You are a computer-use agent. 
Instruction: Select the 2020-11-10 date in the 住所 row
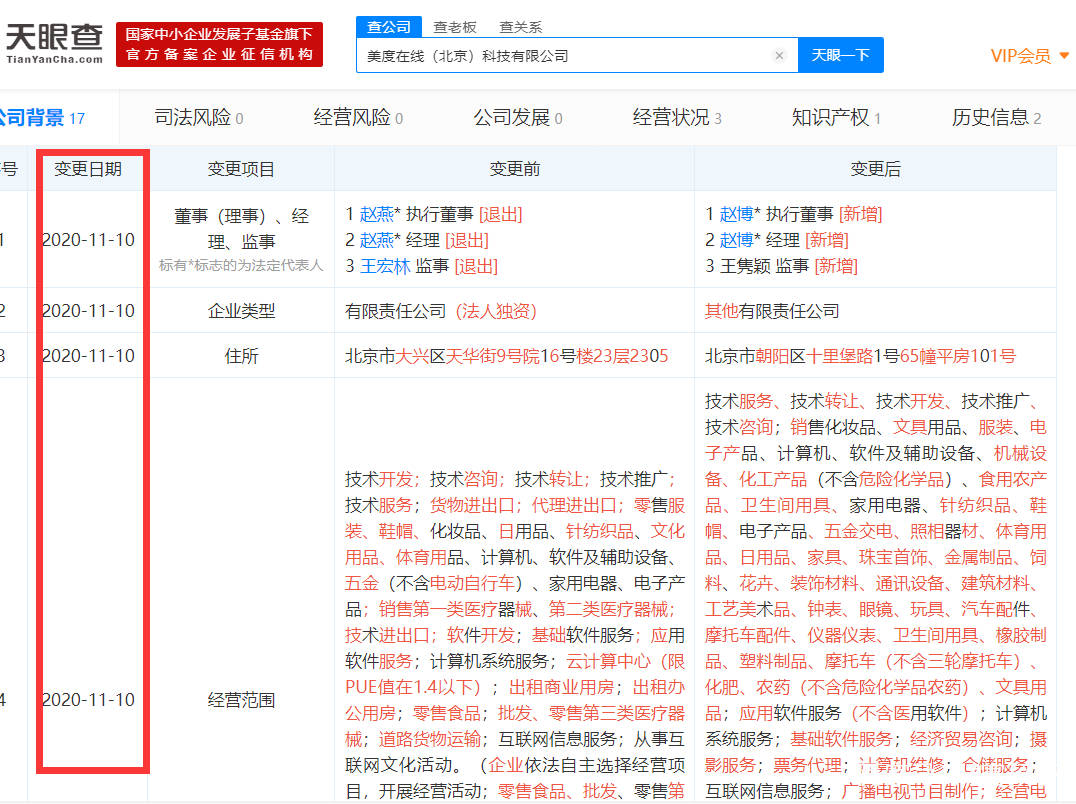point(89,356)
